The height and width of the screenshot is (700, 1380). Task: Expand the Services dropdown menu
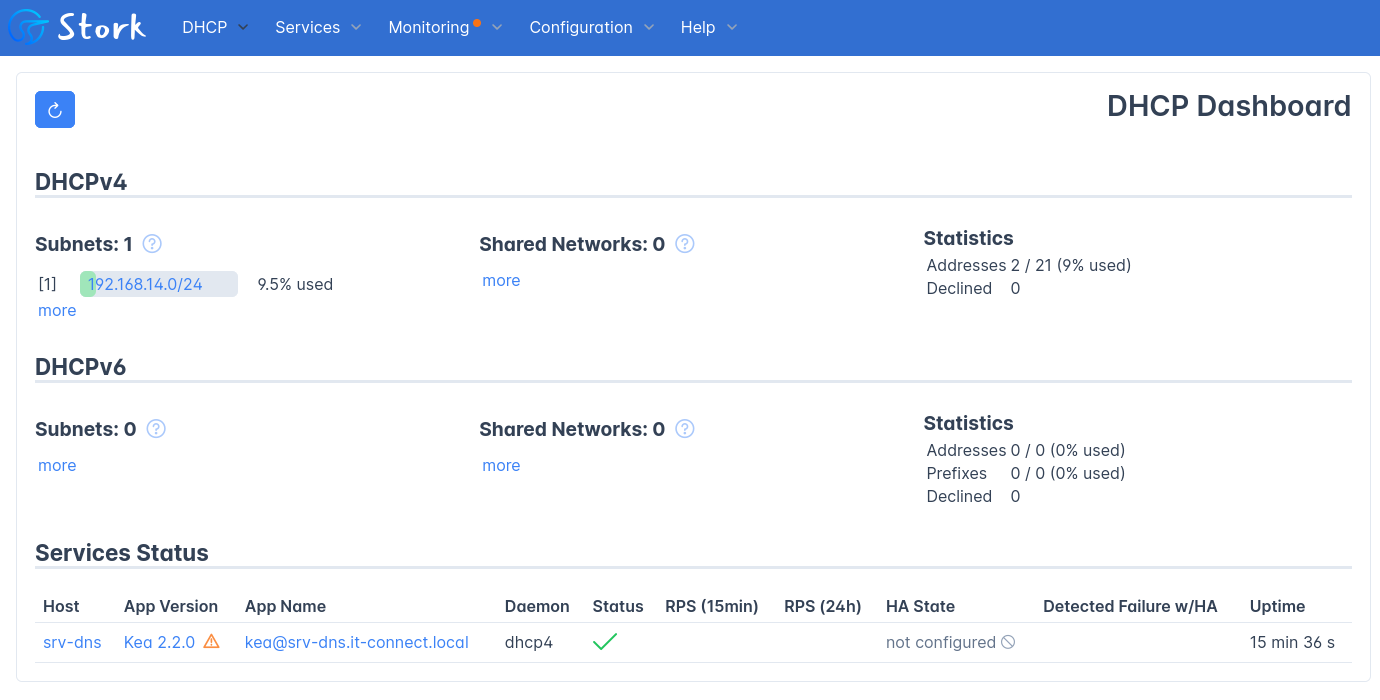click(x=317, y=28)
